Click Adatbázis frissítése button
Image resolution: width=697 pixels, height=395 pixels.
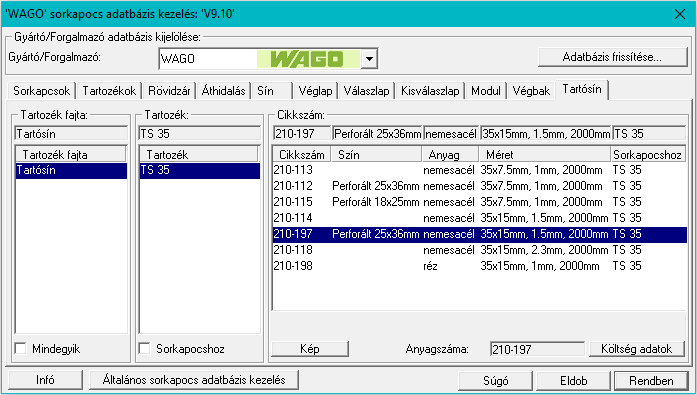pos(613,57)
